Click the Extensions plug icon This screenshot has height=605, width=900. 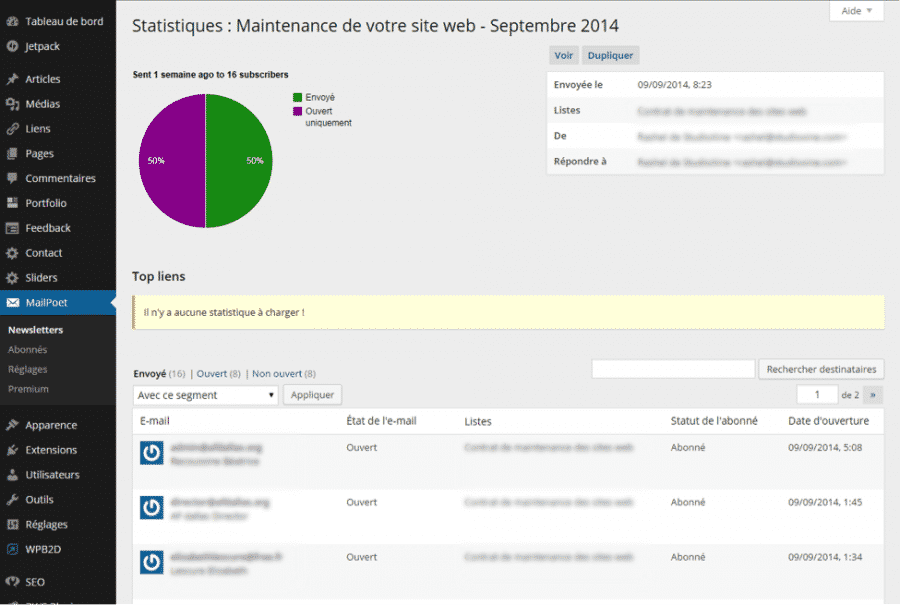[12, 450]
